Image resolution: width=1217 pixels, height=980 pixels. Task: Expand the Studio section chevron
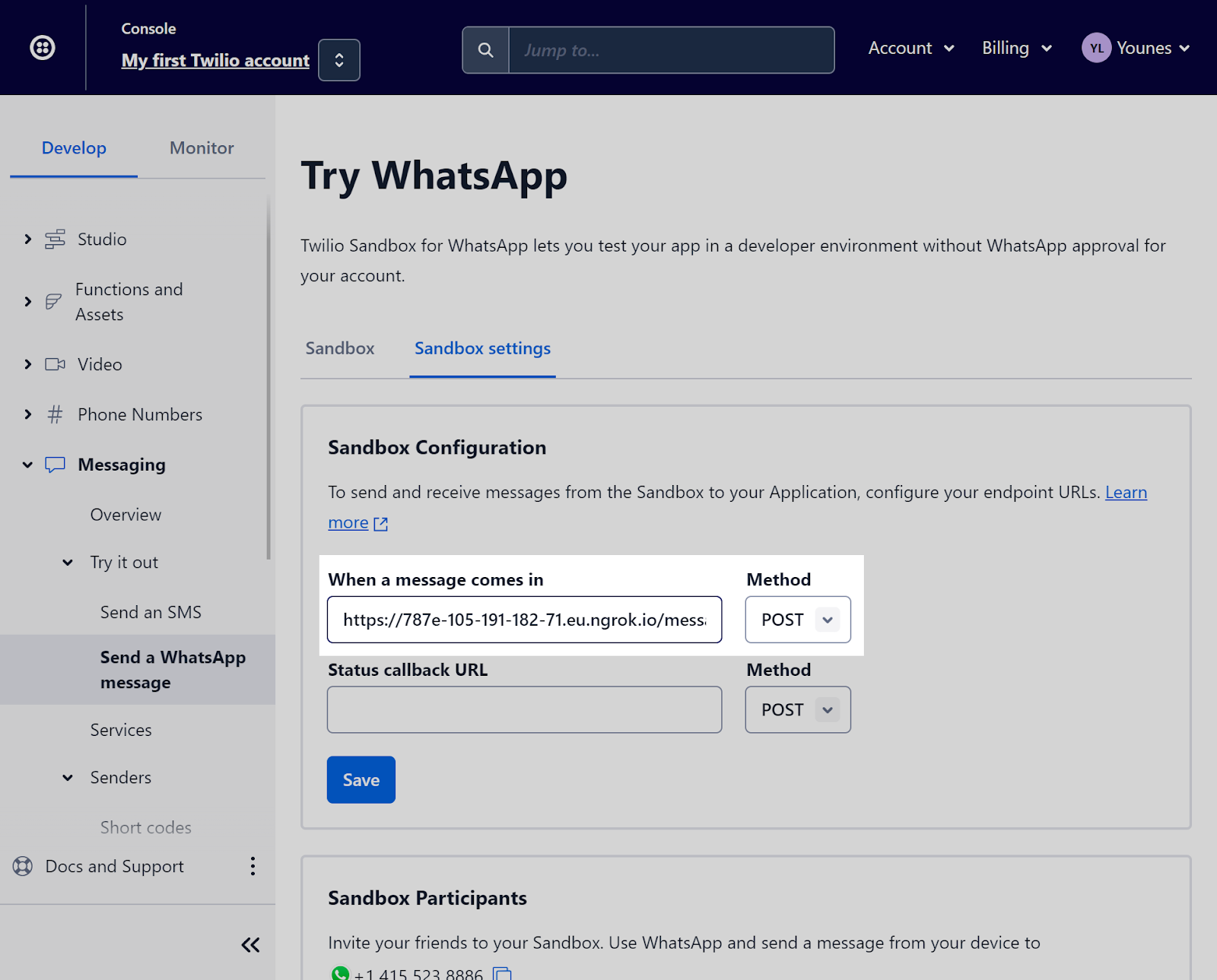tap(28, 239)
